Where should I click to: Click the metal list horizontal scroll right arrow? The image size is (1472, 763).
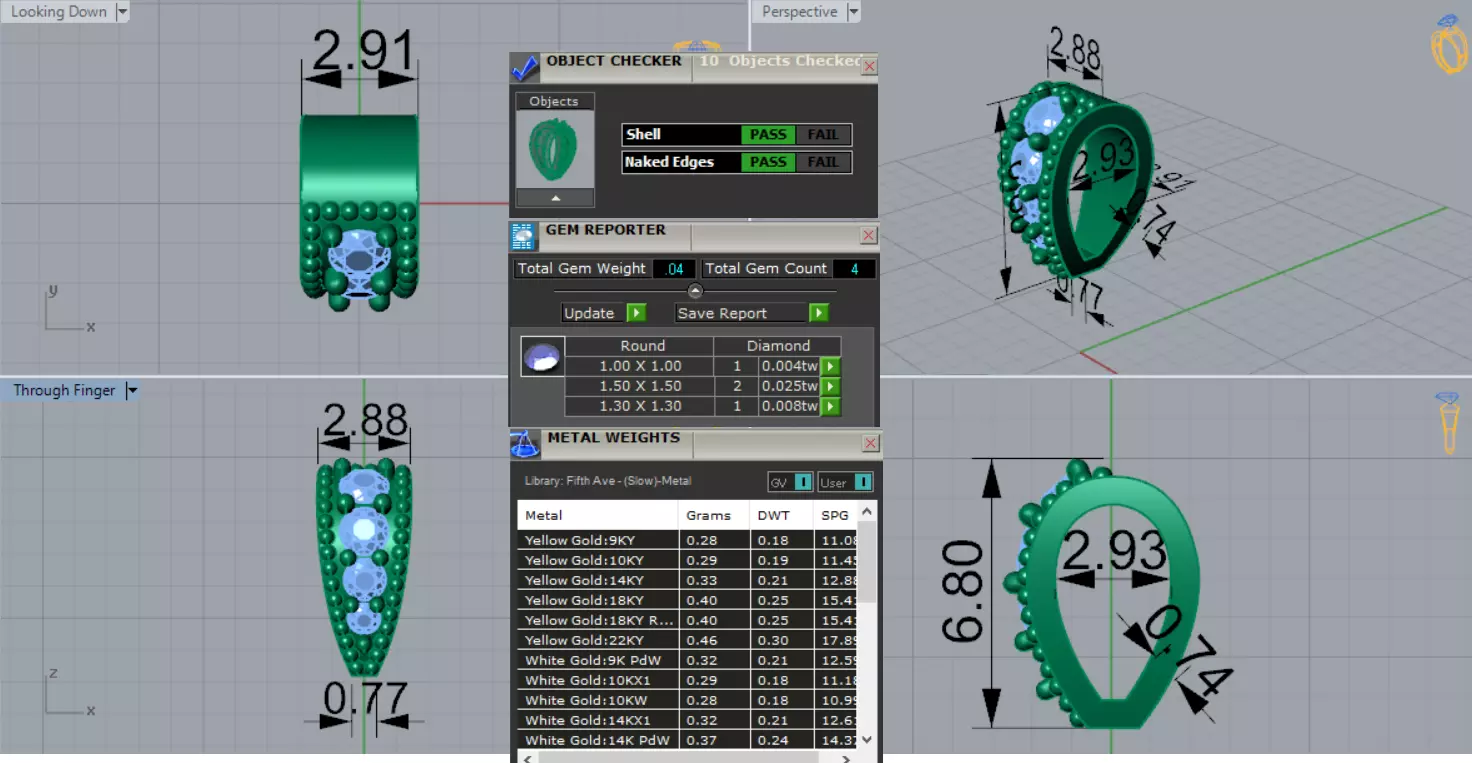pos(846,758)
